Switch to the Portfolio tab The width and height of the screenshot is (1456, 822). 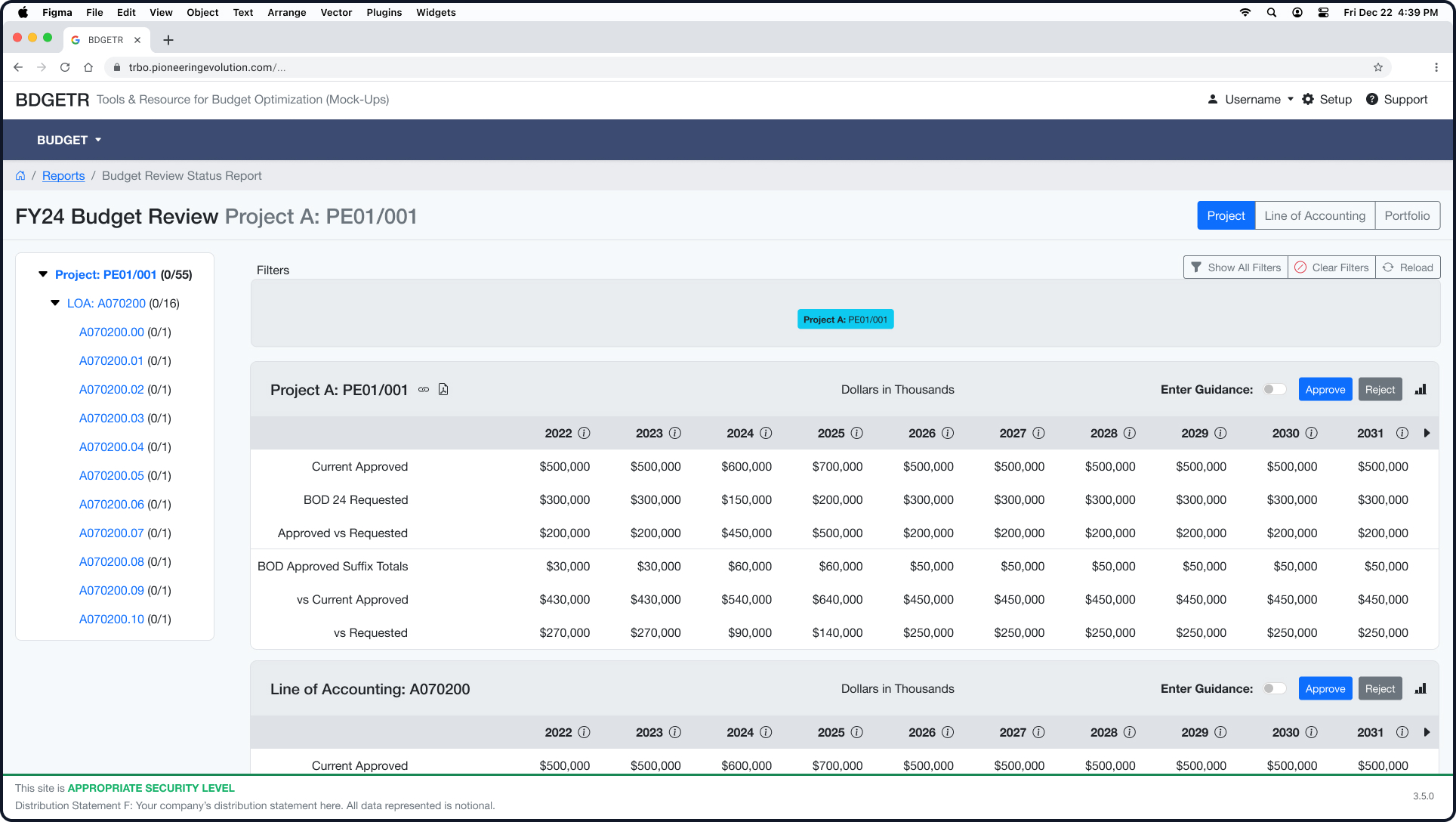coord(1406,216)
